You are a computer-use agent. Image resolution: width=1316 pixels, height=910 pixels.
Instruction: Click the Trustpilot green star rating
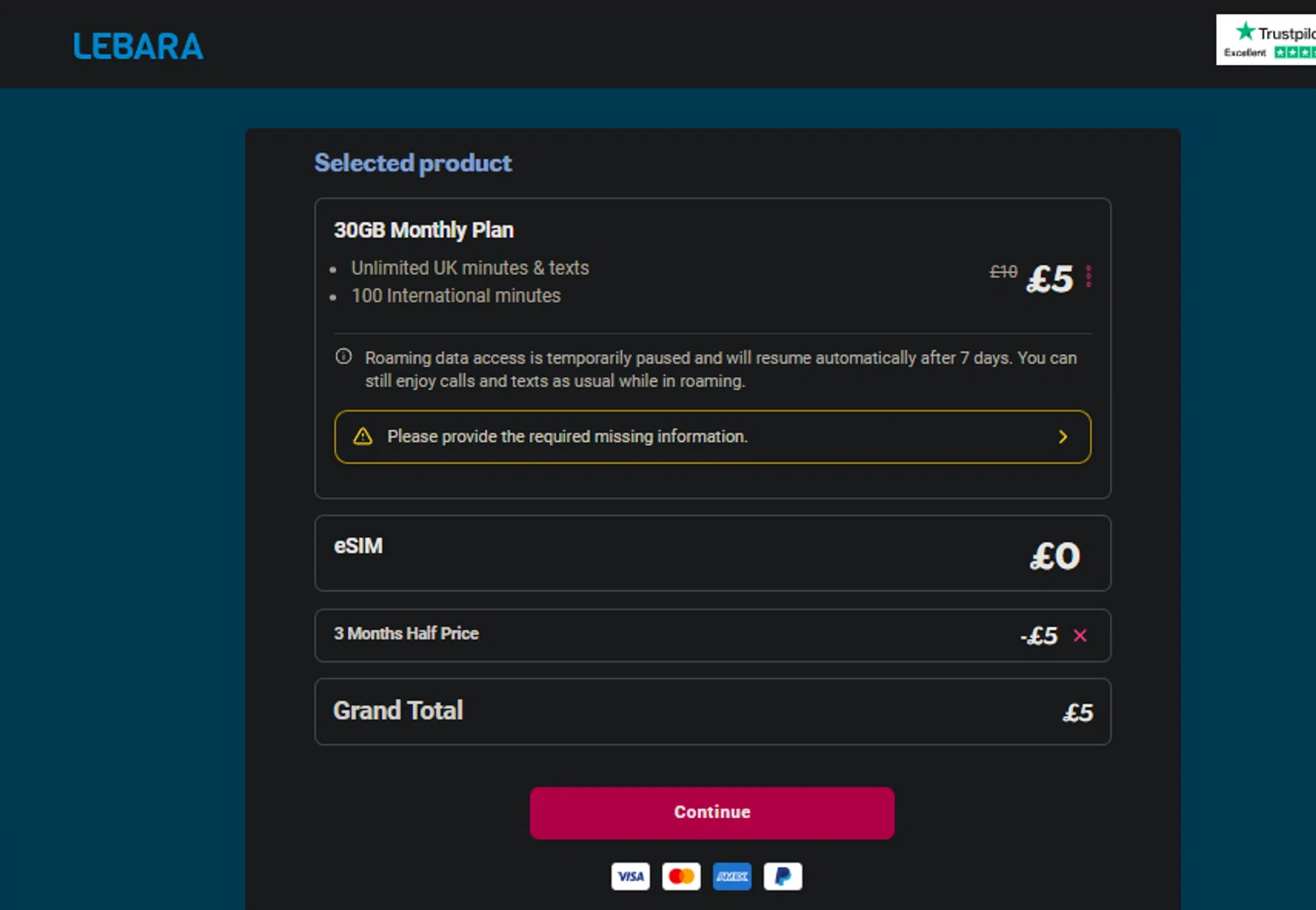pos(1295,53)
